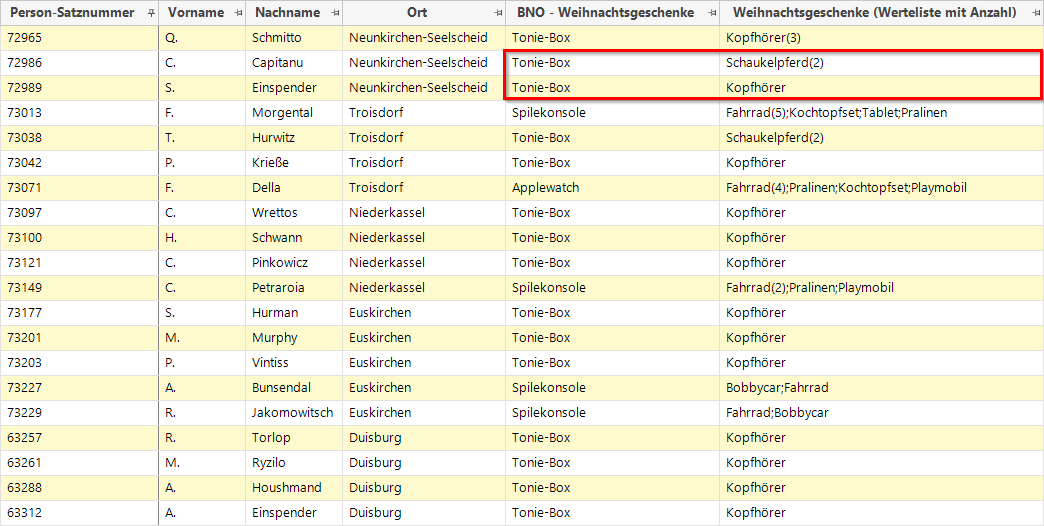Sort by Ort column header
This screenshot has width=1044, height=526.
[417, 13]
